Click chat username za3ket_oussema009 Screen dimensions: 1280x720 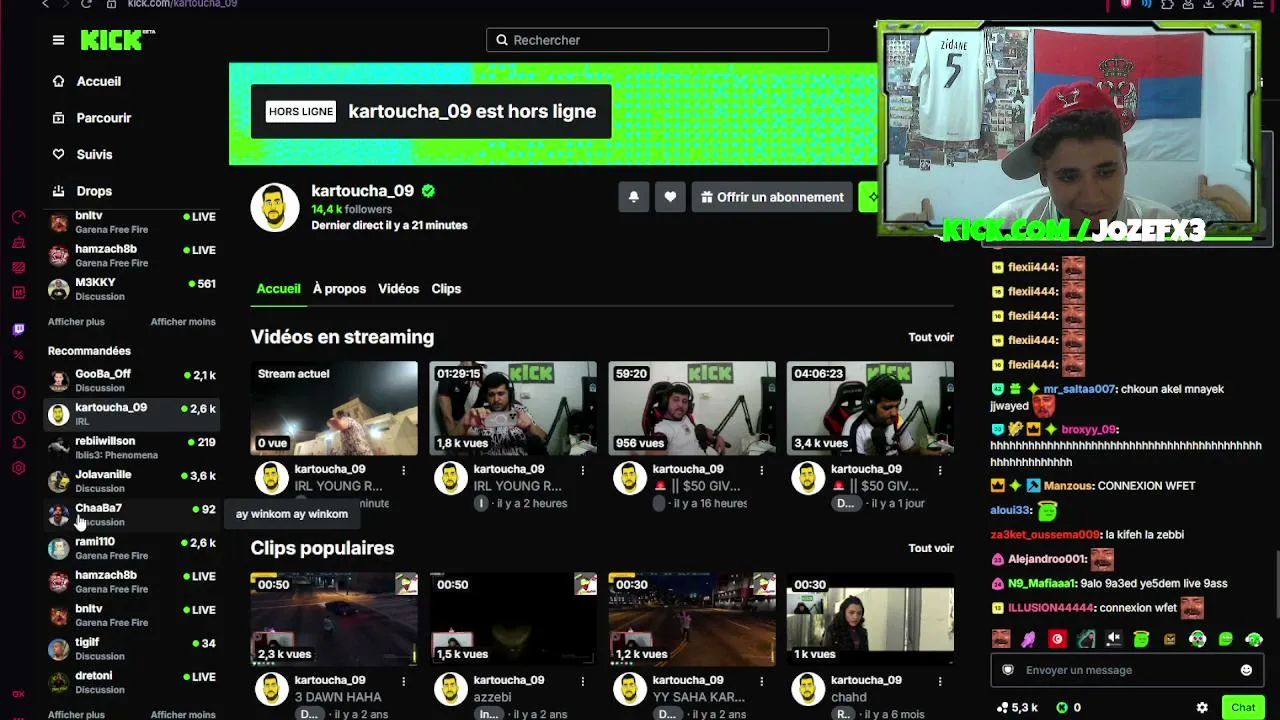1045,535
